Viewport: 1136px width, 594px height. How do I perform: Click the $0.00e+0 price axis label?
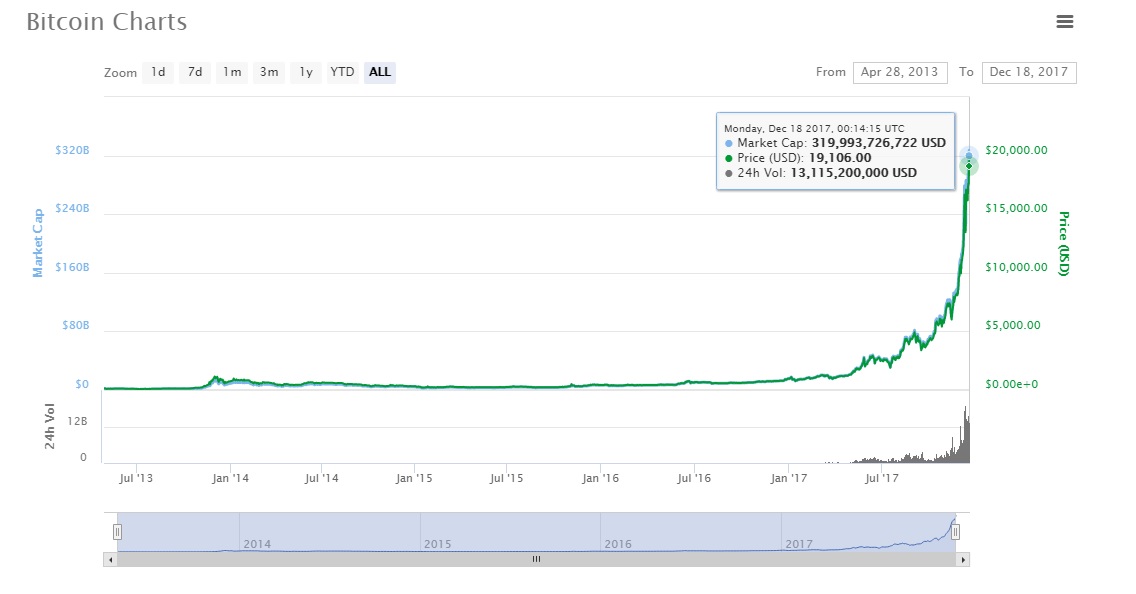[1011, 384]
